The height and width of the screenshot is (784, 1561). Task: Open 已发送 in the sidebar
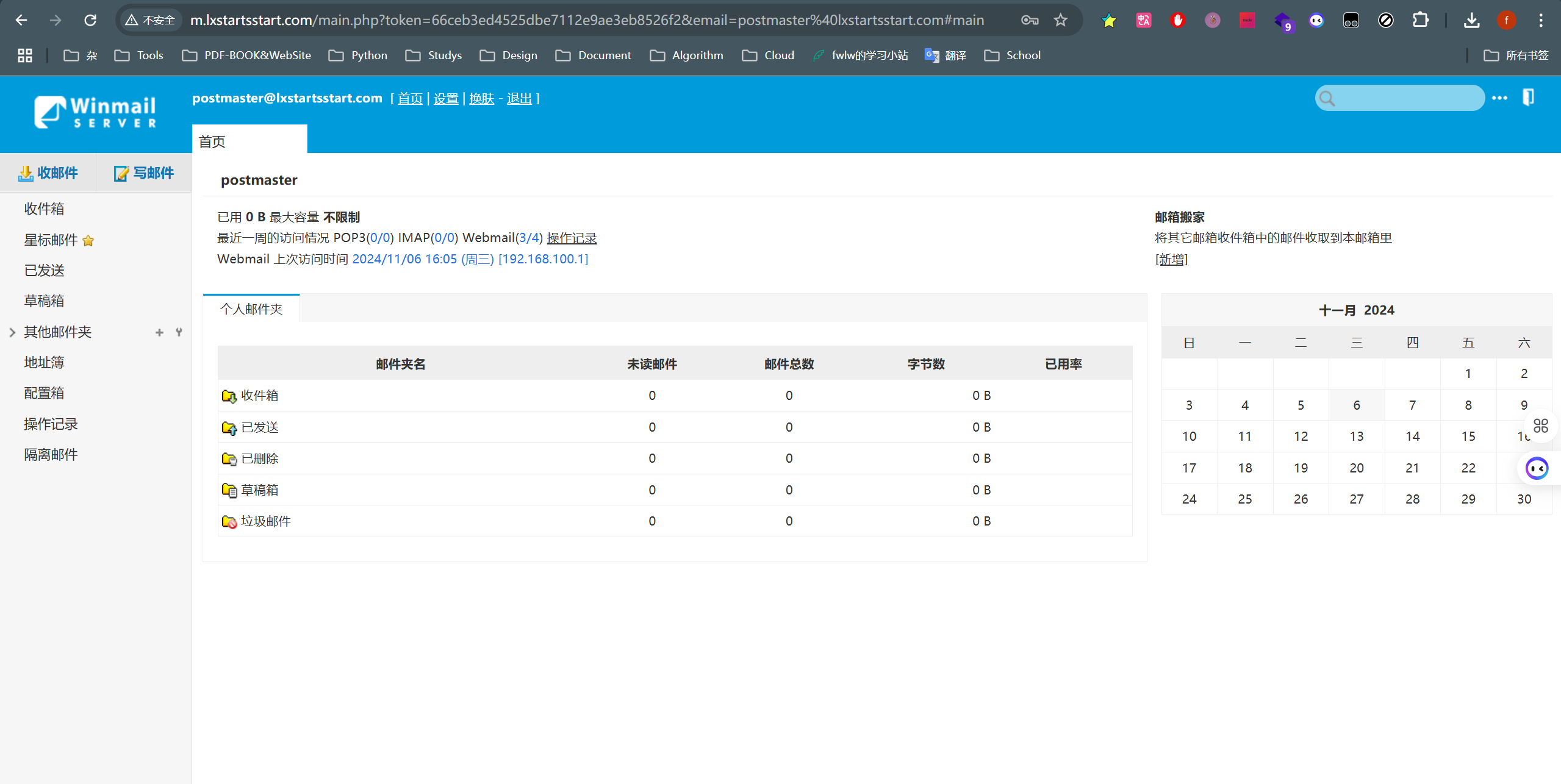coord(44,271)
